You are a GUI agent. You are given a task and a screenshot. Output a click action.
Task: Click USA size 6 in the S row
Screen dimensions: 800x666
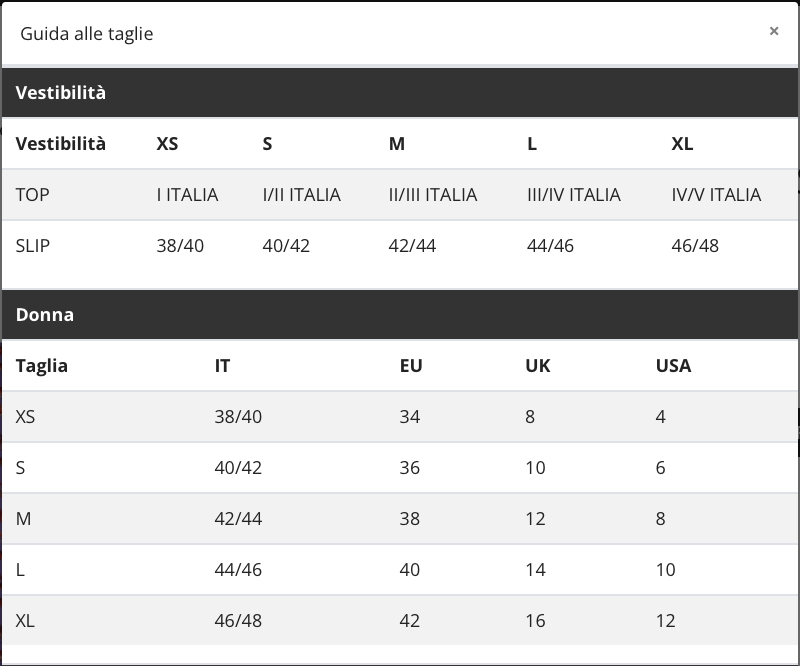[661, 468]
